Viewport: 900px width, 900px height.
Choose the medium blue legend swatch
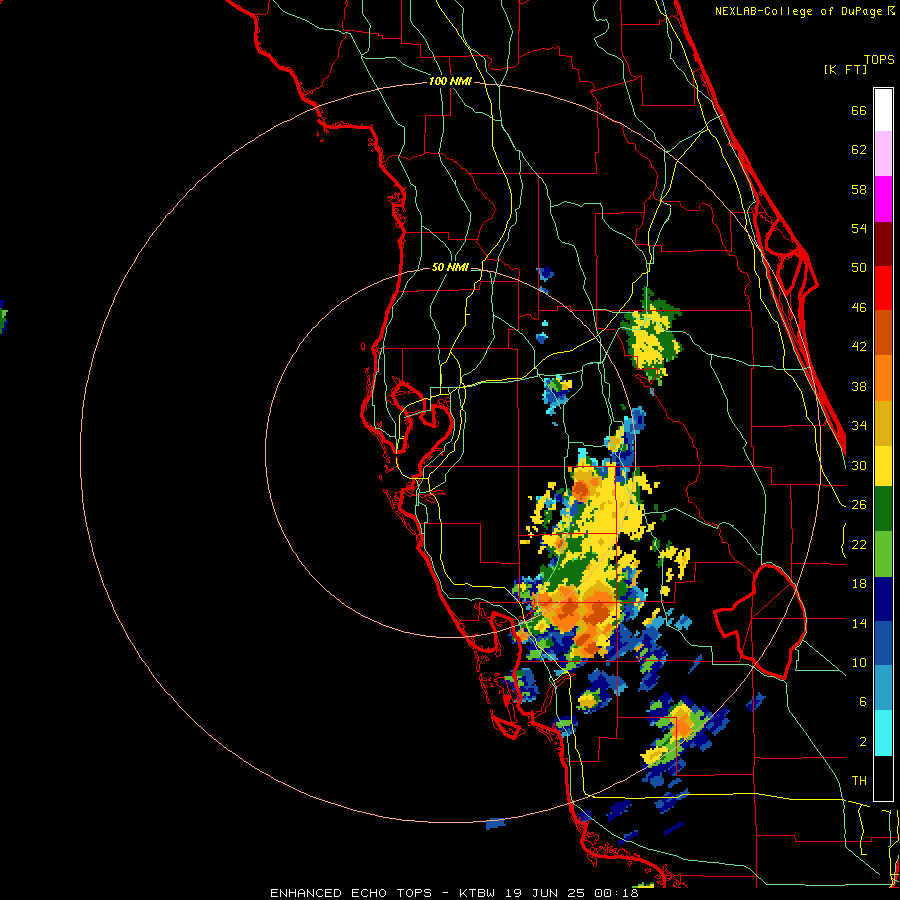coord(883,644)
